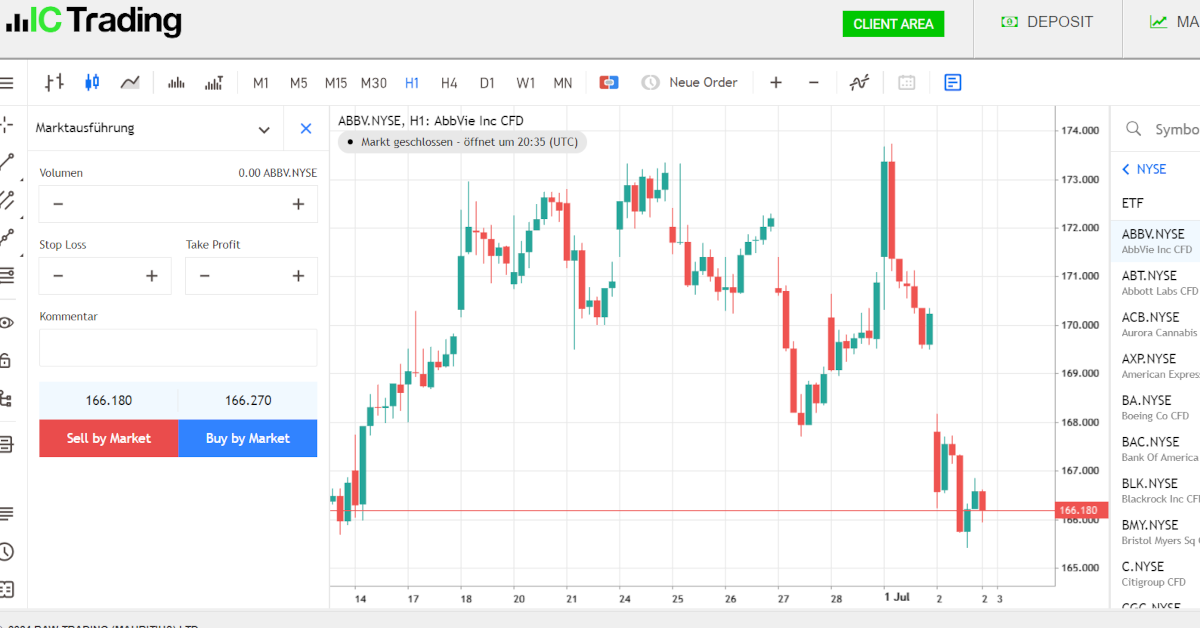The height and width of the screenshot is (628, 1200).
Task: Open the green CLIENT AREA button
Action: click(x=893, y=24)
